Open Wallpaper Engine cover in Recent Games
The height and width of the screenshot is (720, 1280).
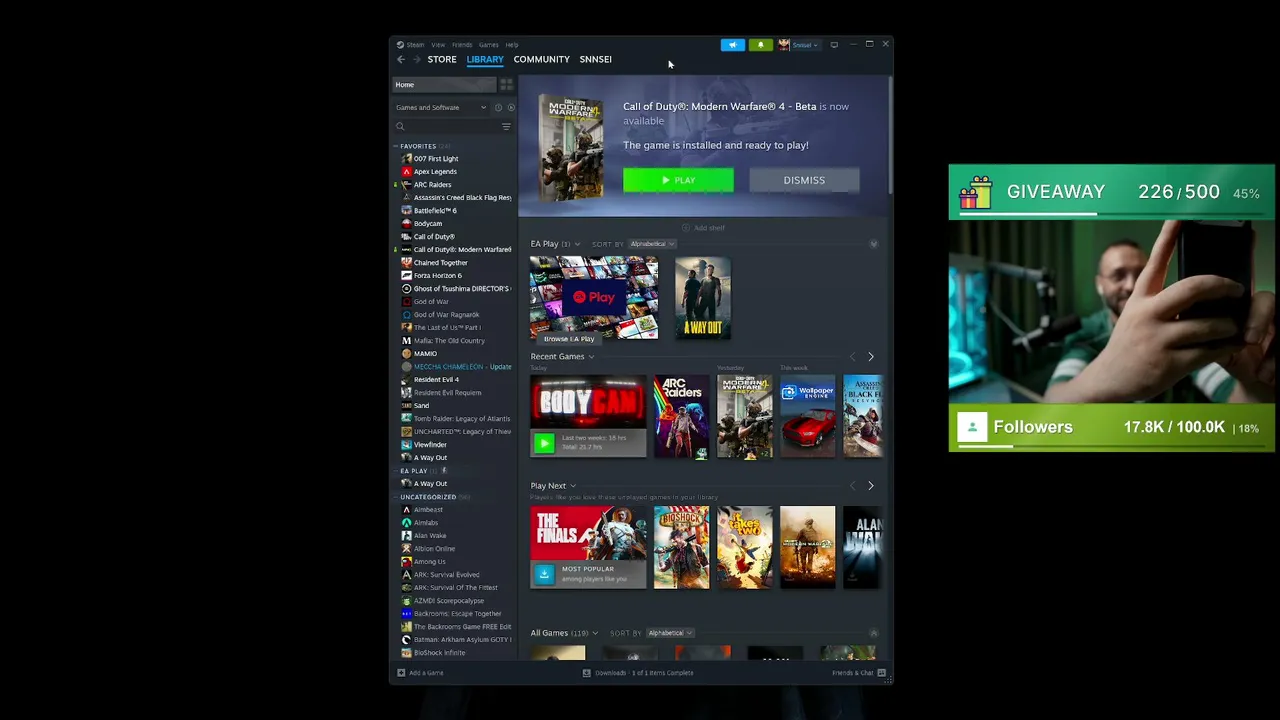[808, 417]
